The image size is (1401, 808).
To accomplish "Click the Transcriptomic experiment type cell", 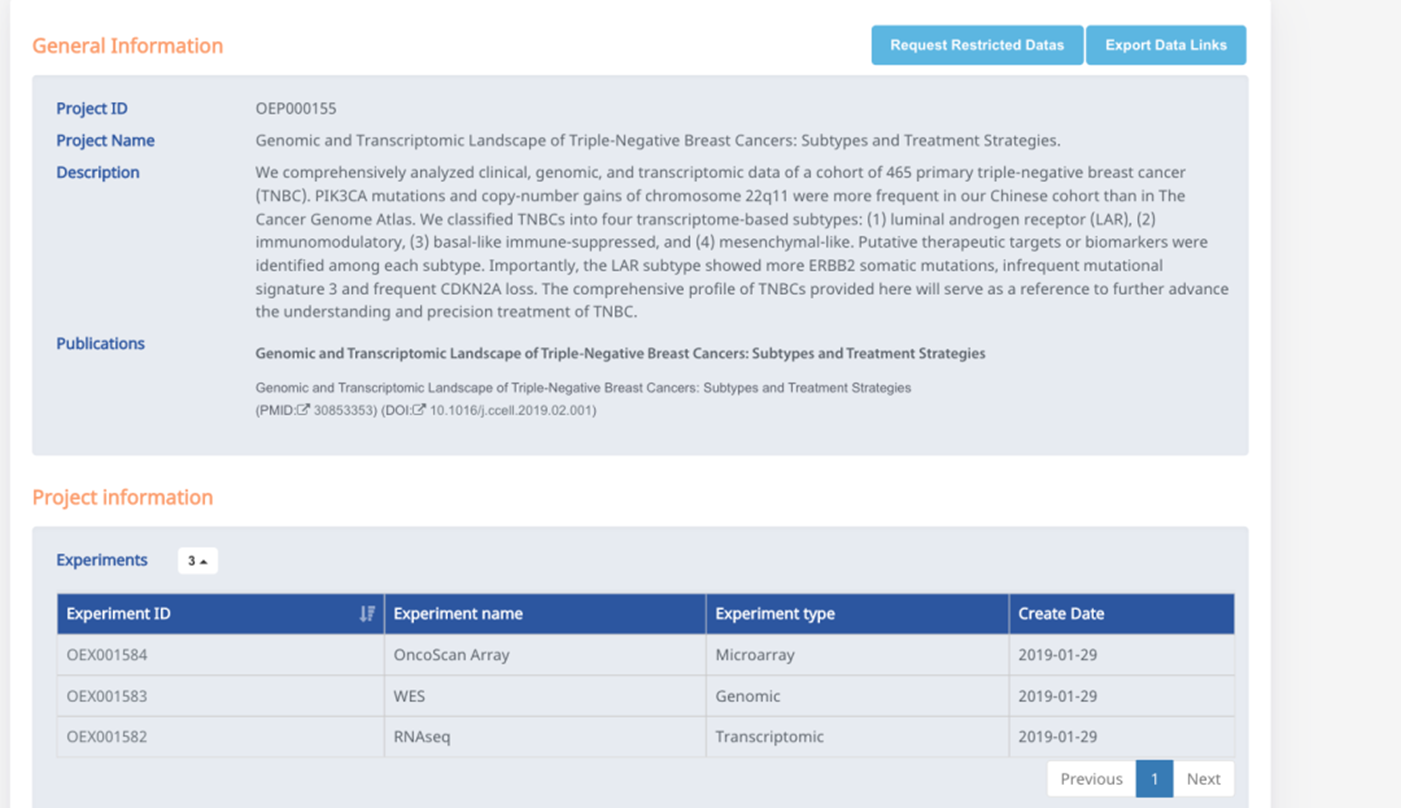I will tap(857, 737).
